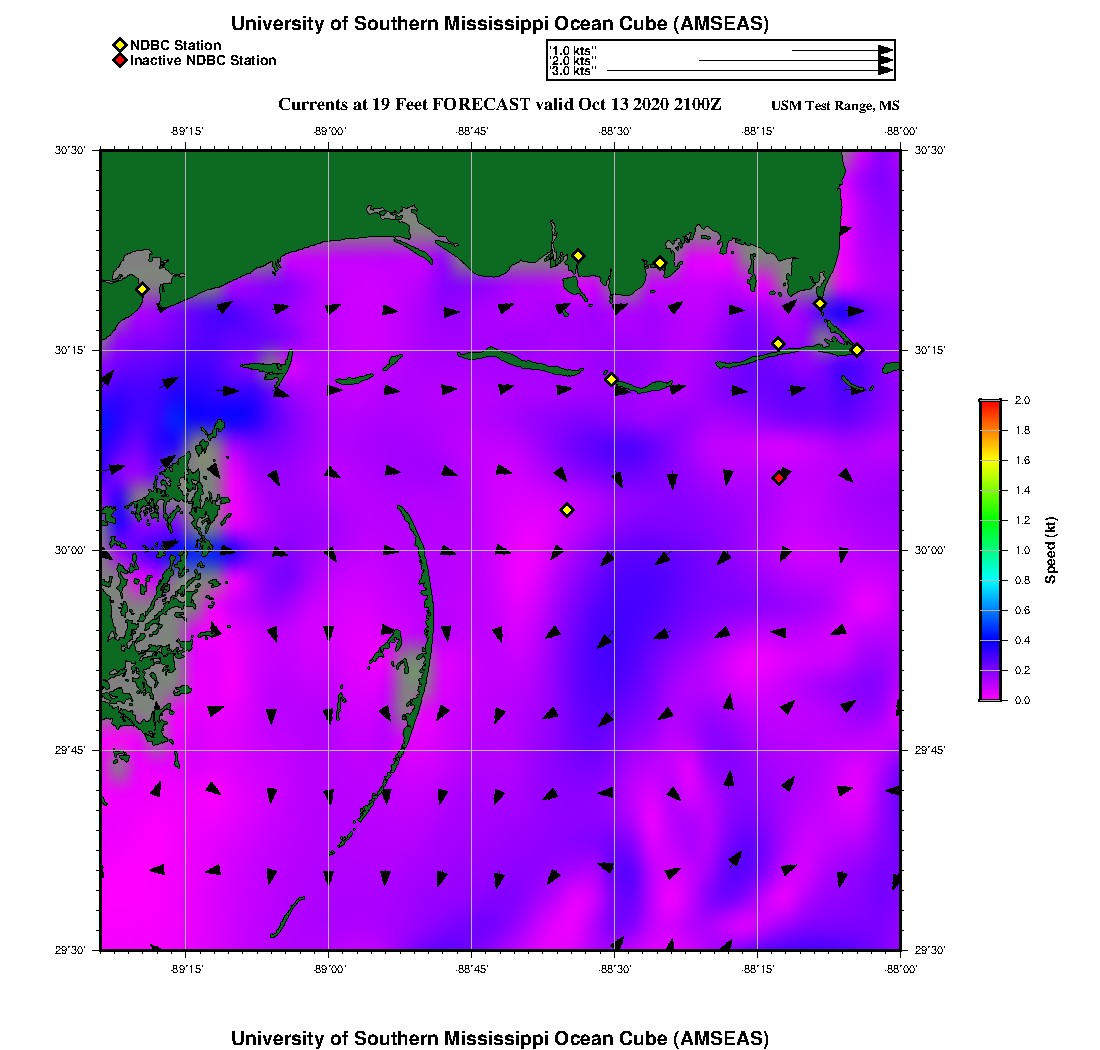Click the top University of Southern Mississippi title

[500, 24]
